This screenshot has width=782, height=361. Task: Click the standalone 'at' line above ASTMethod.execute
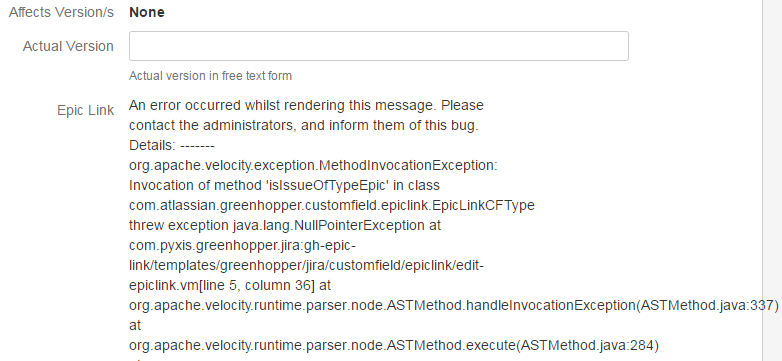(135, 325)
